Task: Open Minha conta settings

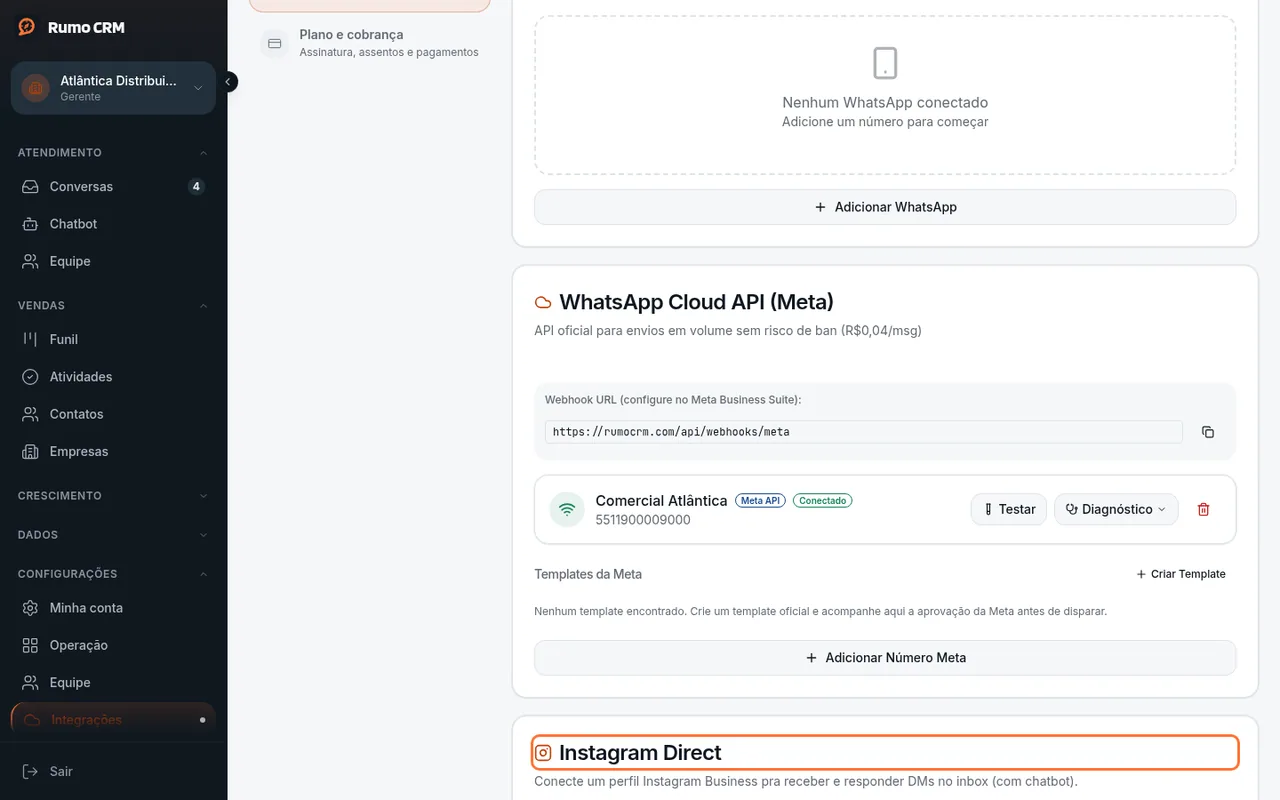Action: [113, 608]
